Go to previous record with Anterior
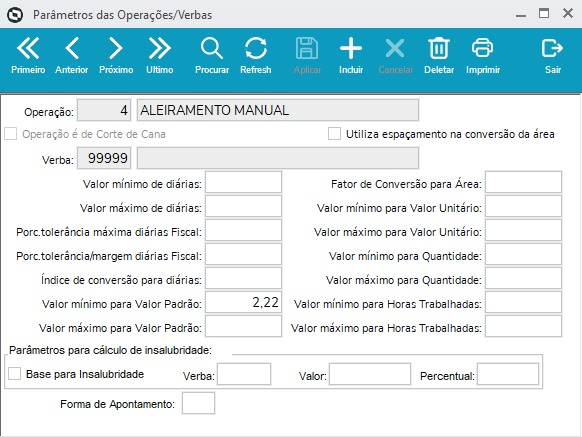Image resolution: width=582 pixels, height=437 pixels. click(72, 55)
